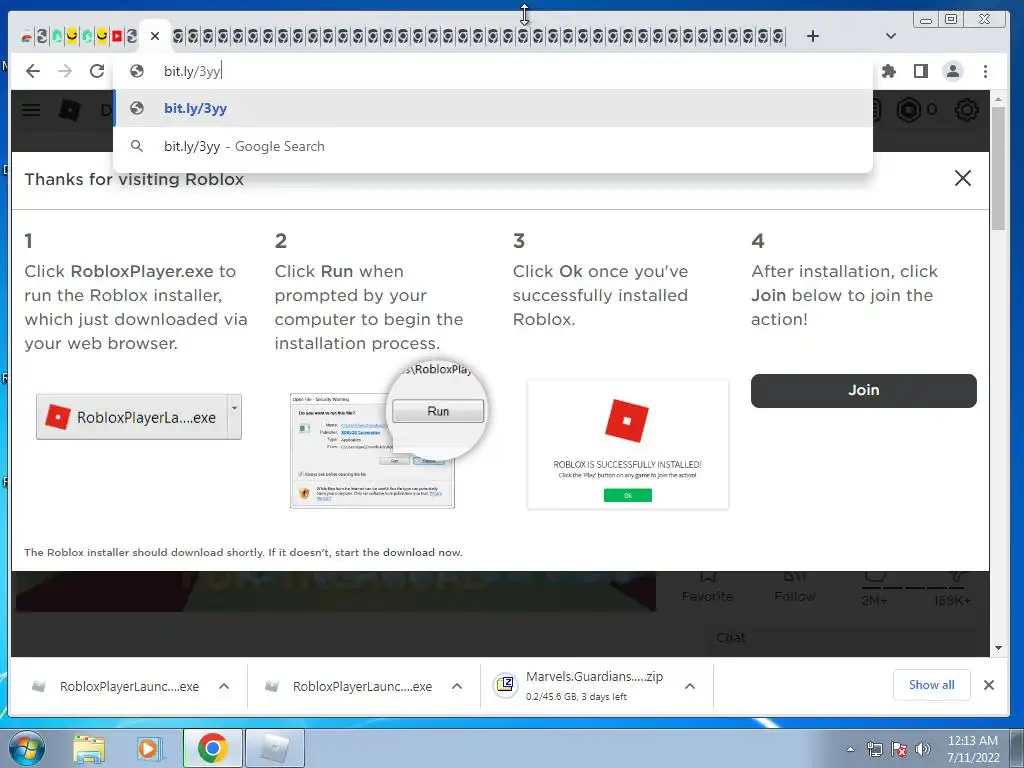The width and height of the screenshot is (1024, 768).
Task: Click the Join button
Action: 863,391
